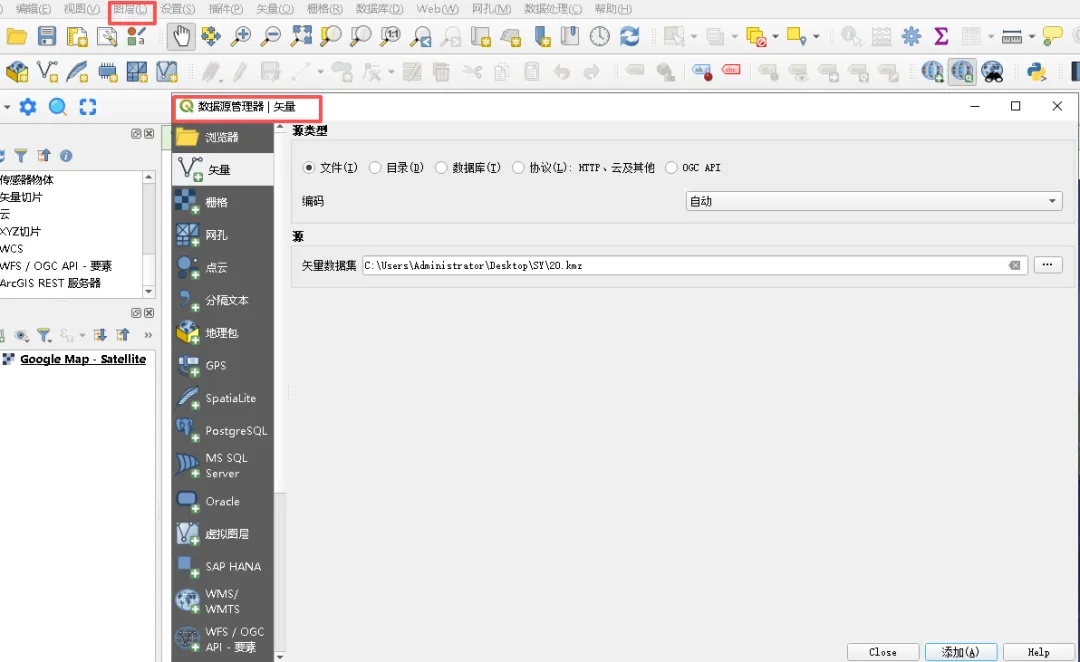Click the browser panel scrollbar down arrow
Screen dimensions: 1080x662
[149, 291]
